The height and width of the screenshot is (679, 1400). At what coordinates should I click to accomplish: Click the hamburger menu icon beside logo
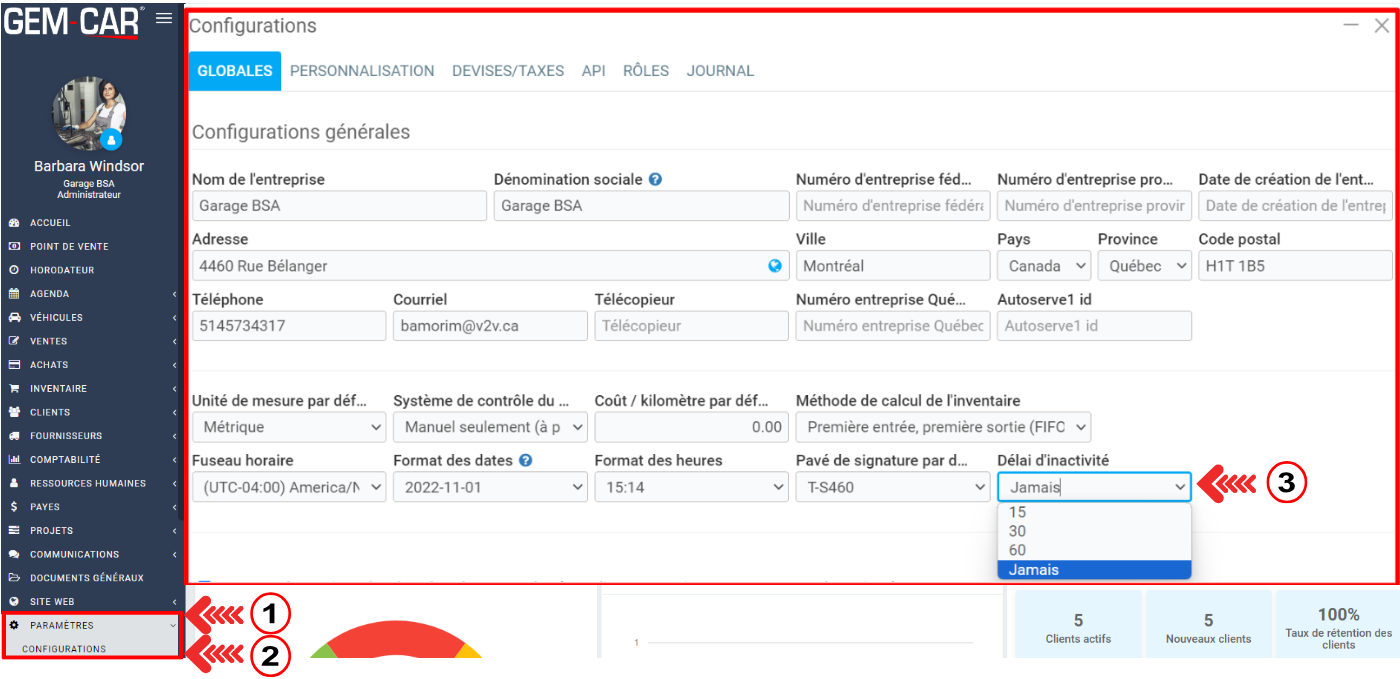pos(164,18)
